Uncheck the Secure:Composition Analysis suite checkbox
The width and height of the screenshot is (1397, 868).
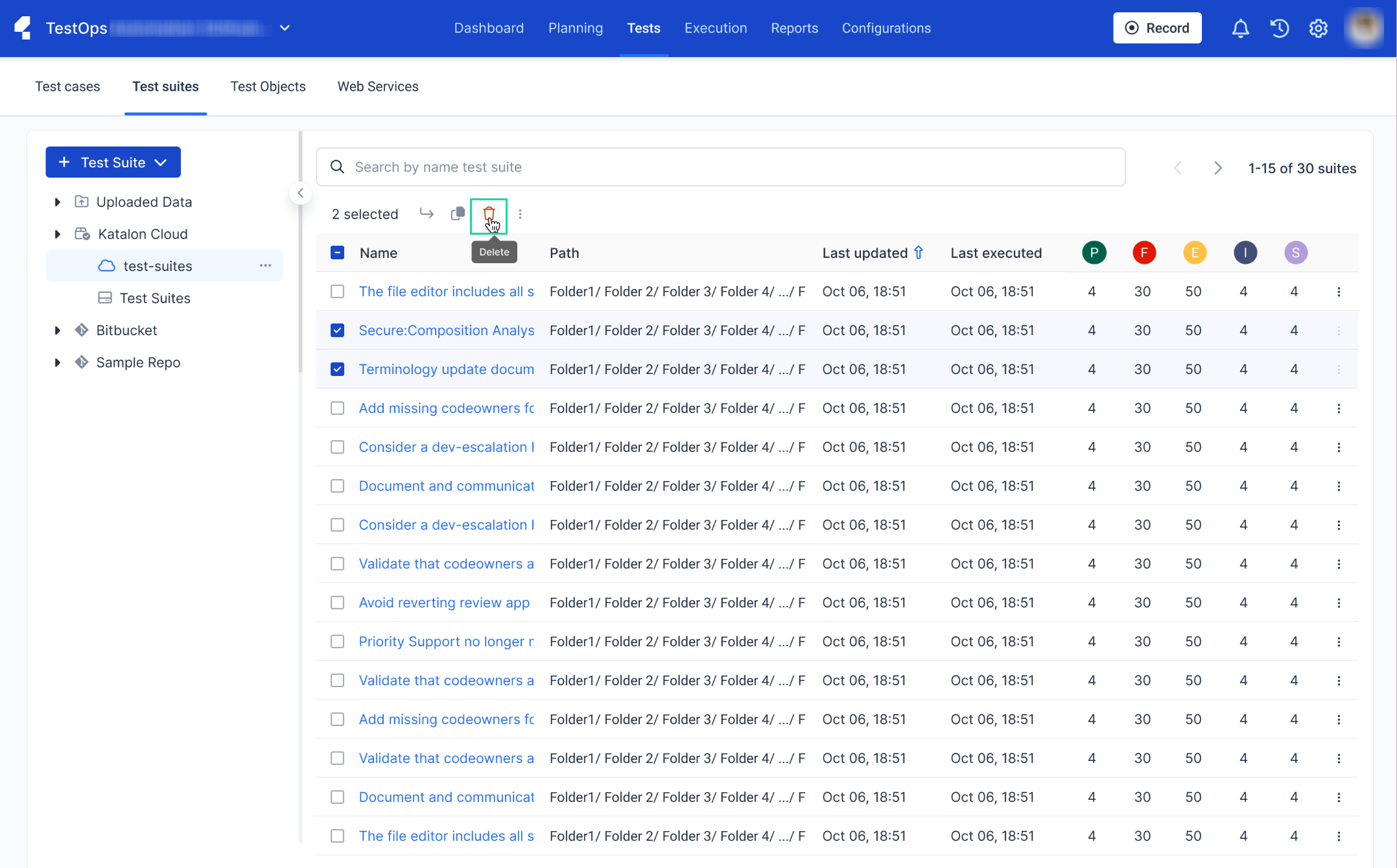[338, 330]
